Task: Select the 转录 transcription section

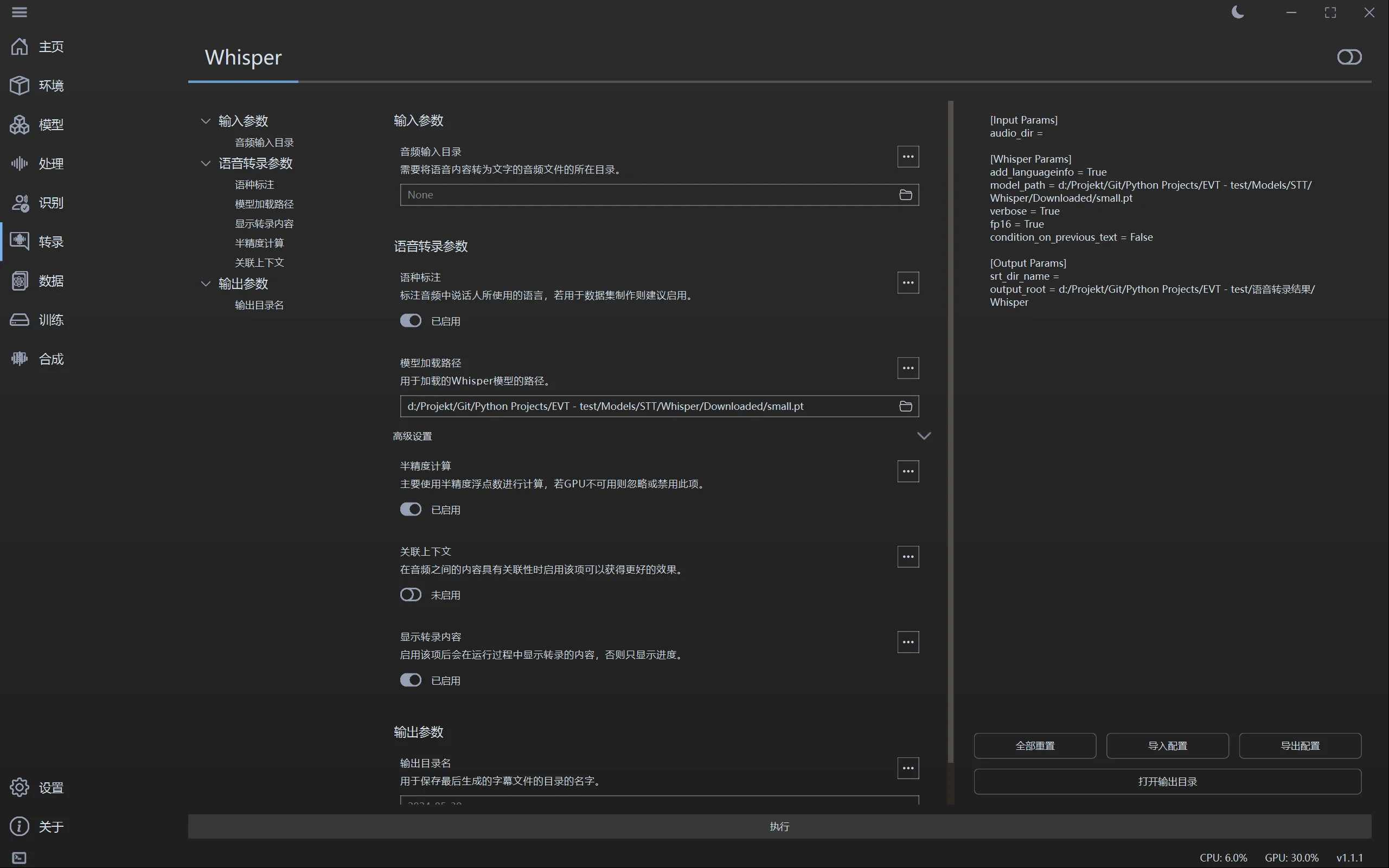Action: [37, 242]
